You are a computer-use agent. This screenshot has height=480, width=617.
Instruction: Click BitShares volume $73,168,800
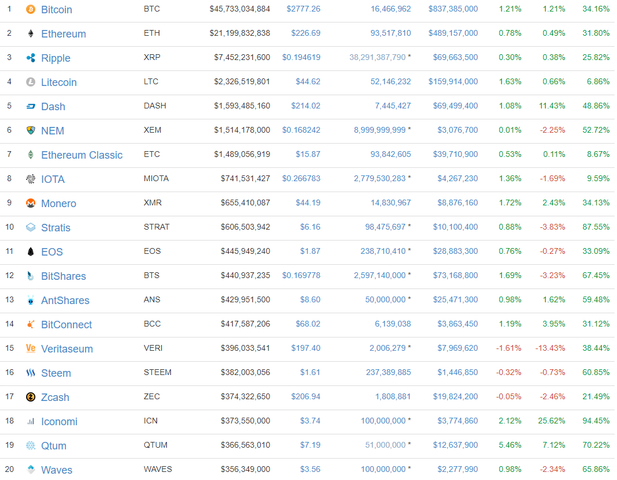[456, 275]
